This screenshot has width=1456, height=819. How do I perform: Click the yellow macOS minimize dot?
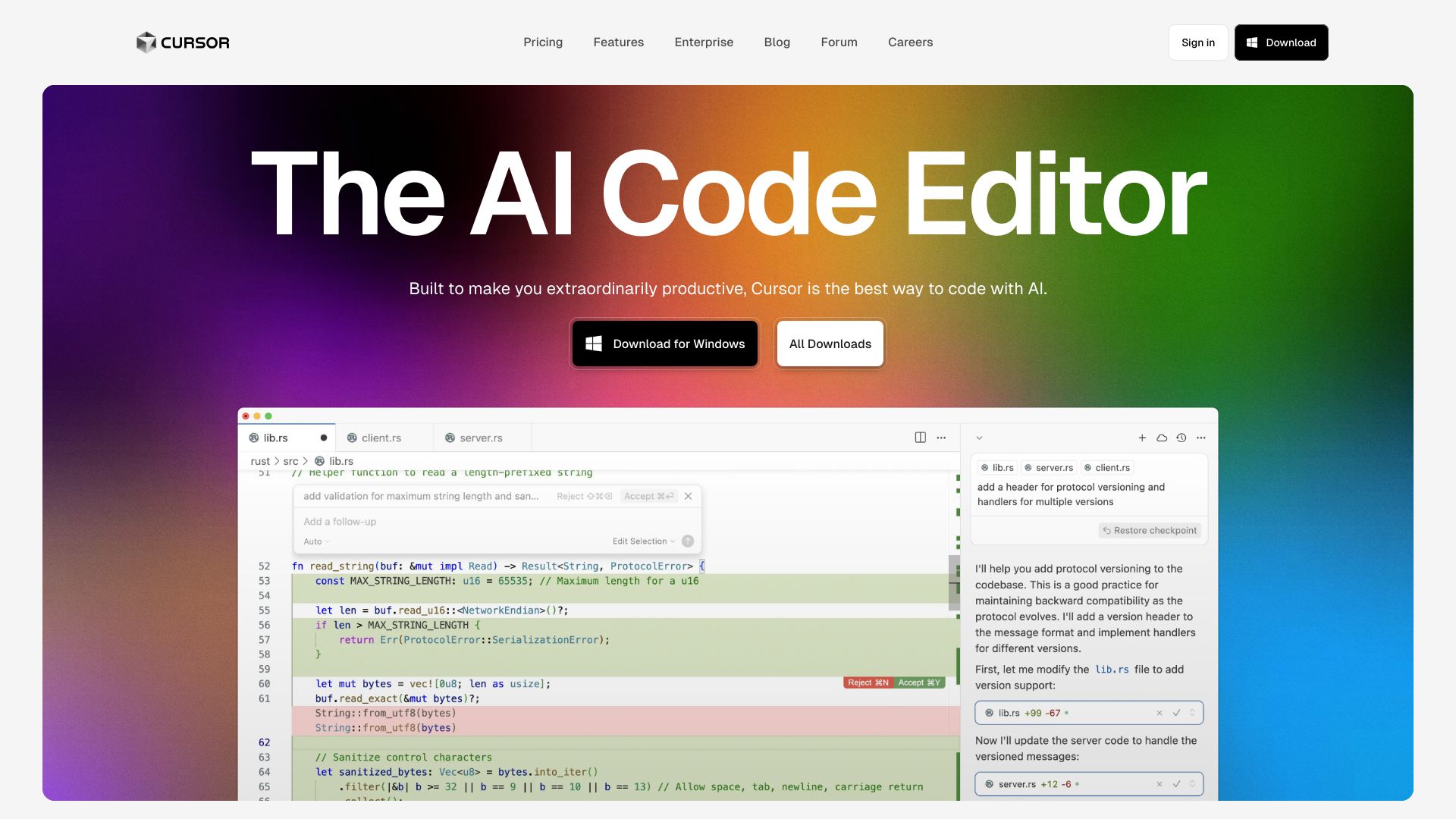[257, 416]
